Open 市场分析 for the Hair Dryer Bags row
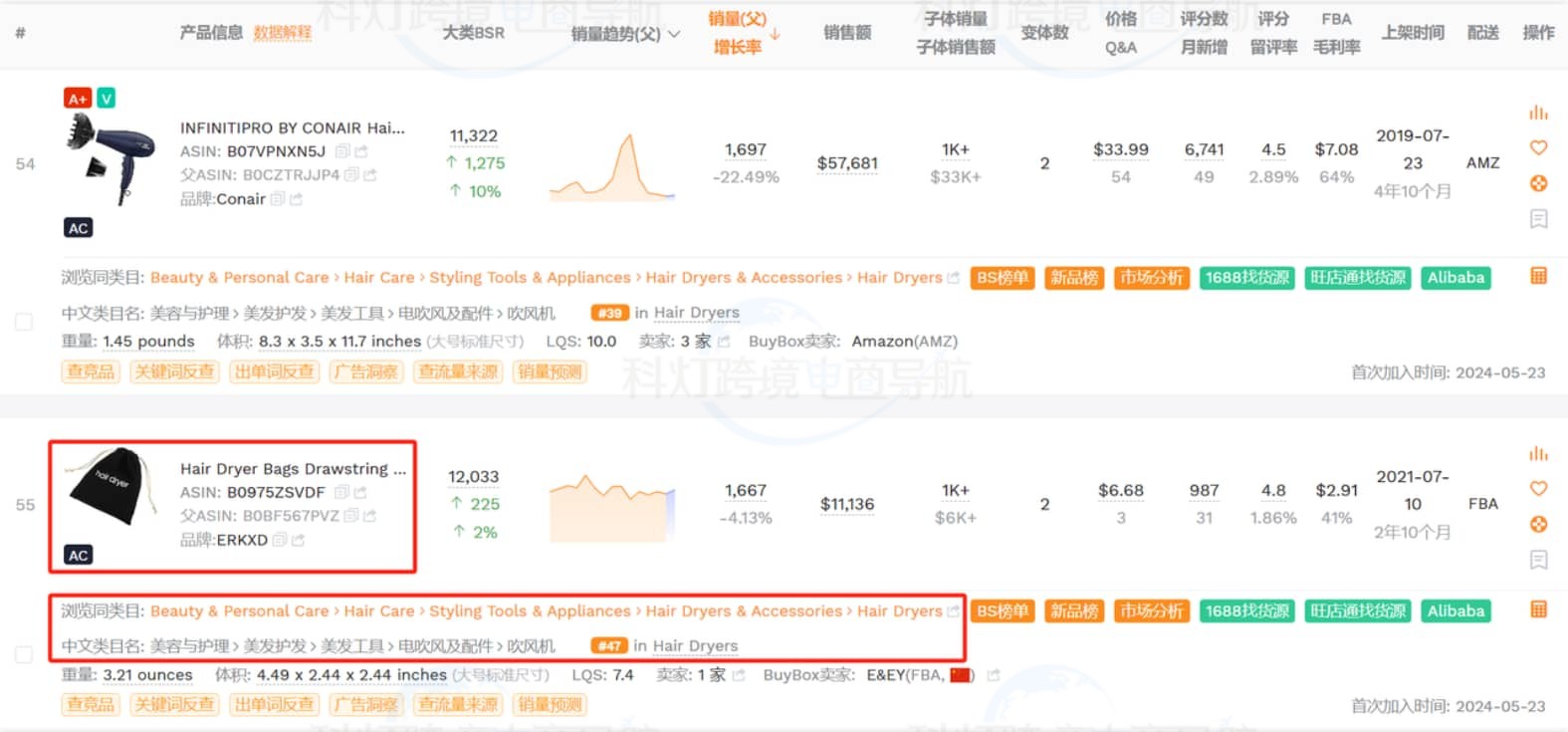1568x732 pixels. 1152,611
